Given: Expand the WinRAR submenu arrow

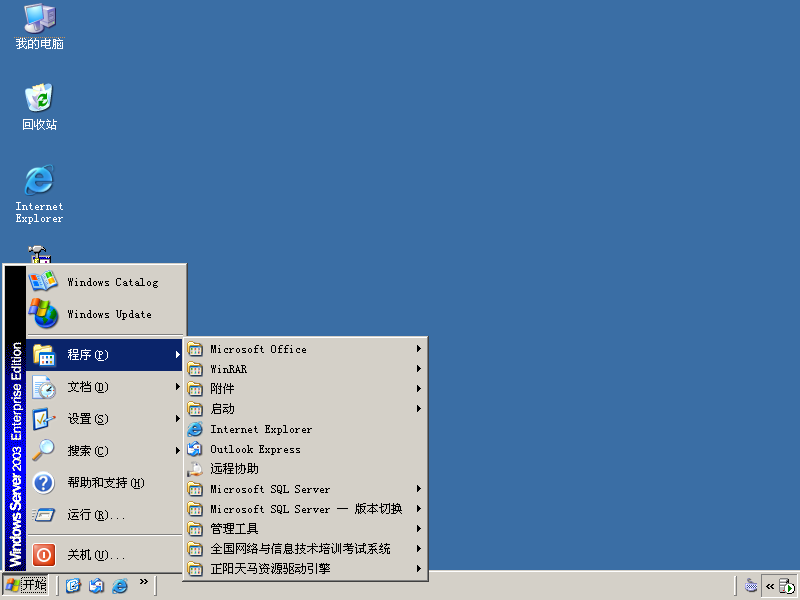Looking at the screenshot, I should [418, 369].
